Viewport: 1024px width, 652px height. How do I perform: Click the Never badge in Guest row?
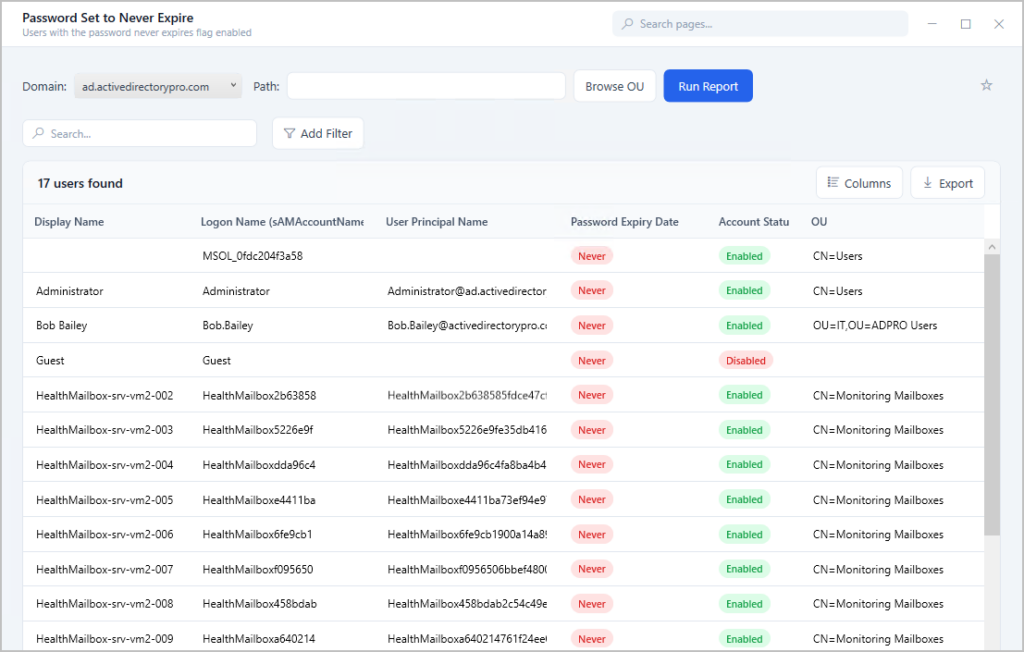pyautogui.click(x=592, y=361)
